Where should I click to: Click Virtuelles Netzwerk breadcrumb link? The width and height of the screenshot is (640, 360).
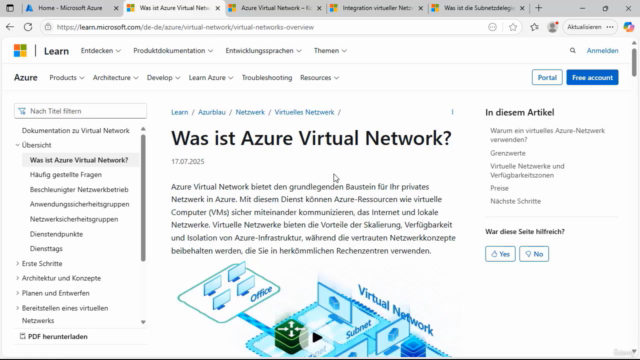point(304,112)
